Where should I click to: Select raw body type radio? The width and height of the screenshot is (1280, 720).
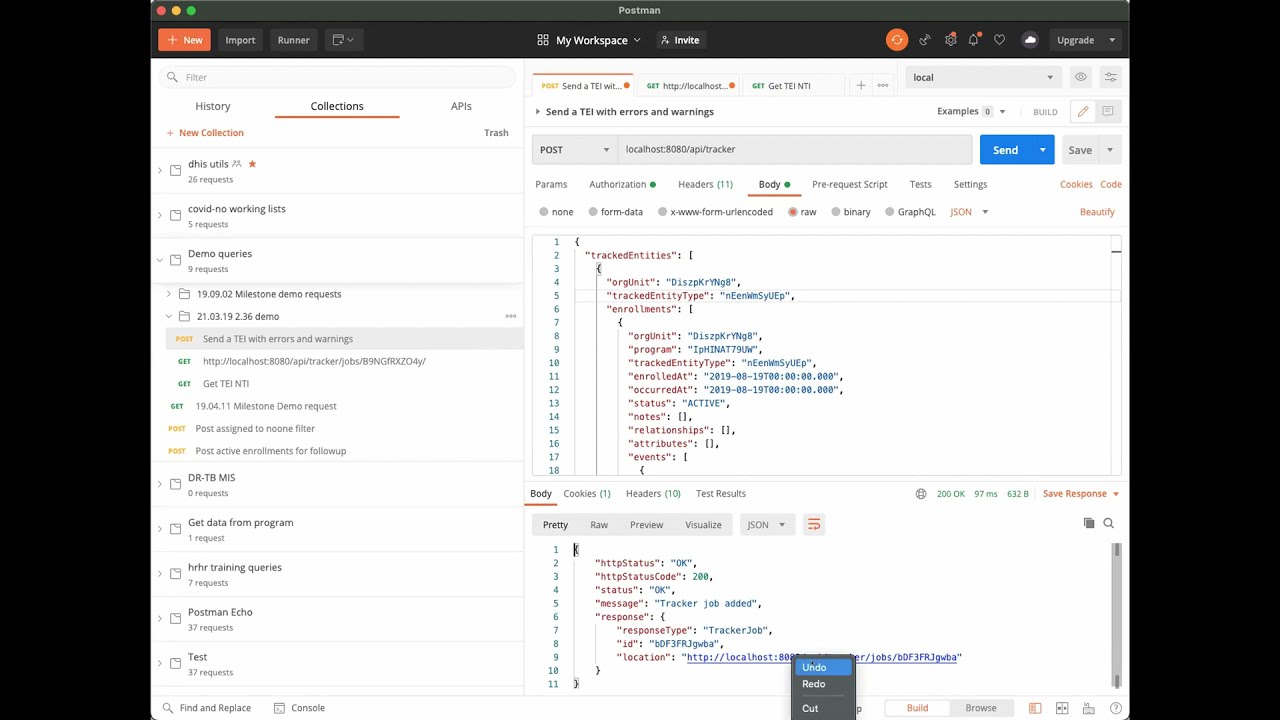[793, 212]
